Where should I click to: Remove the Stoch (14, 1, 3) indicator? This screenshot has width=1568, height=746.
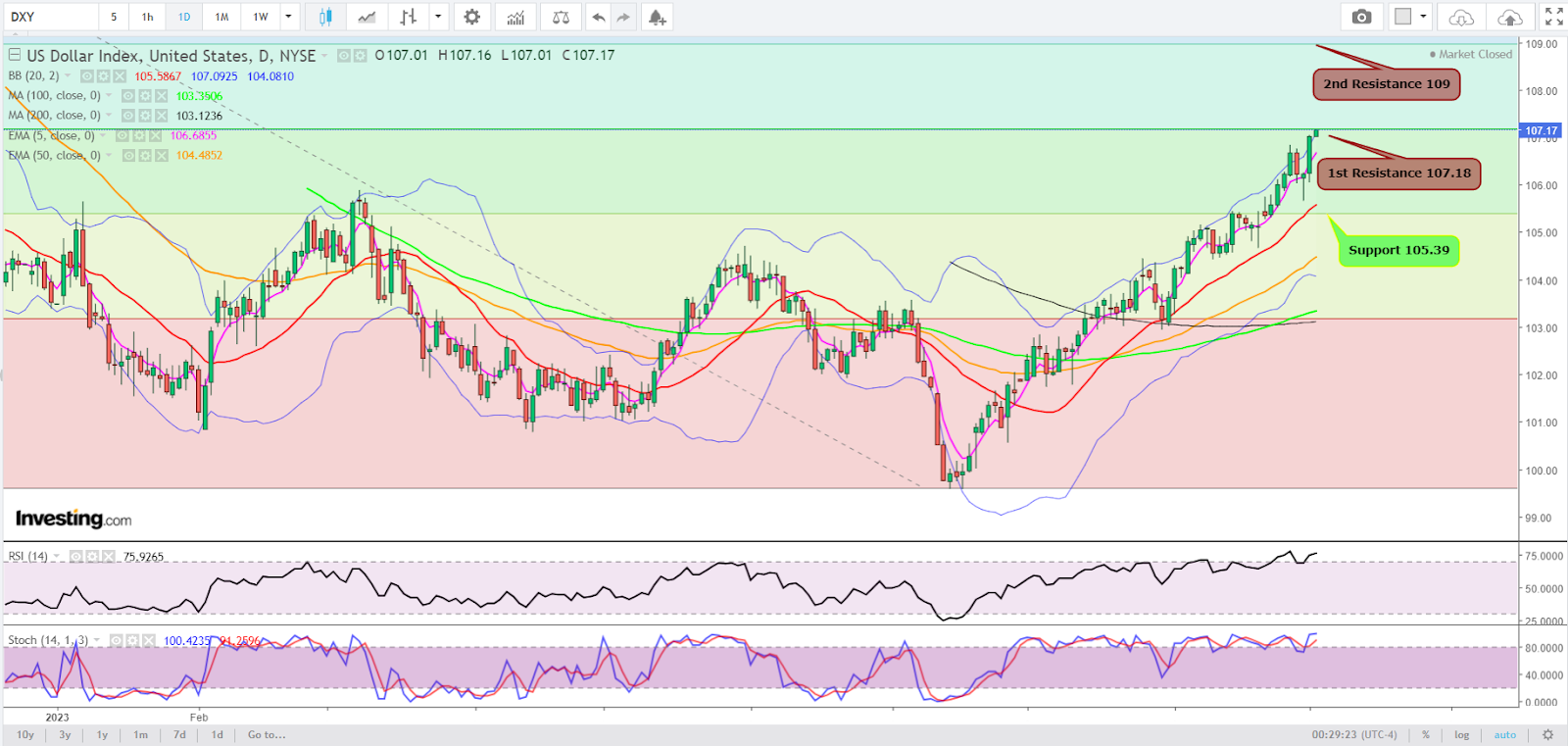click(x=149, y=640)
